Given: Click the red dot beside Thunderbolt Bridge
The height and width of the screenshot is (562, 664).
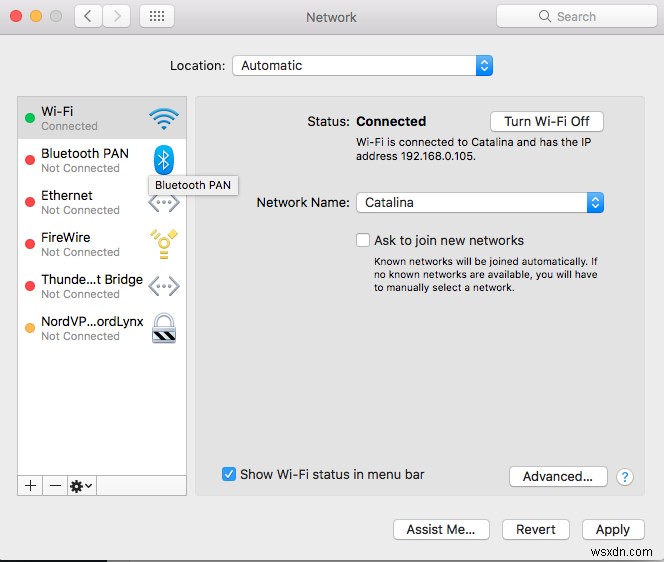Looking at the screenshot, I should point(30,286).
